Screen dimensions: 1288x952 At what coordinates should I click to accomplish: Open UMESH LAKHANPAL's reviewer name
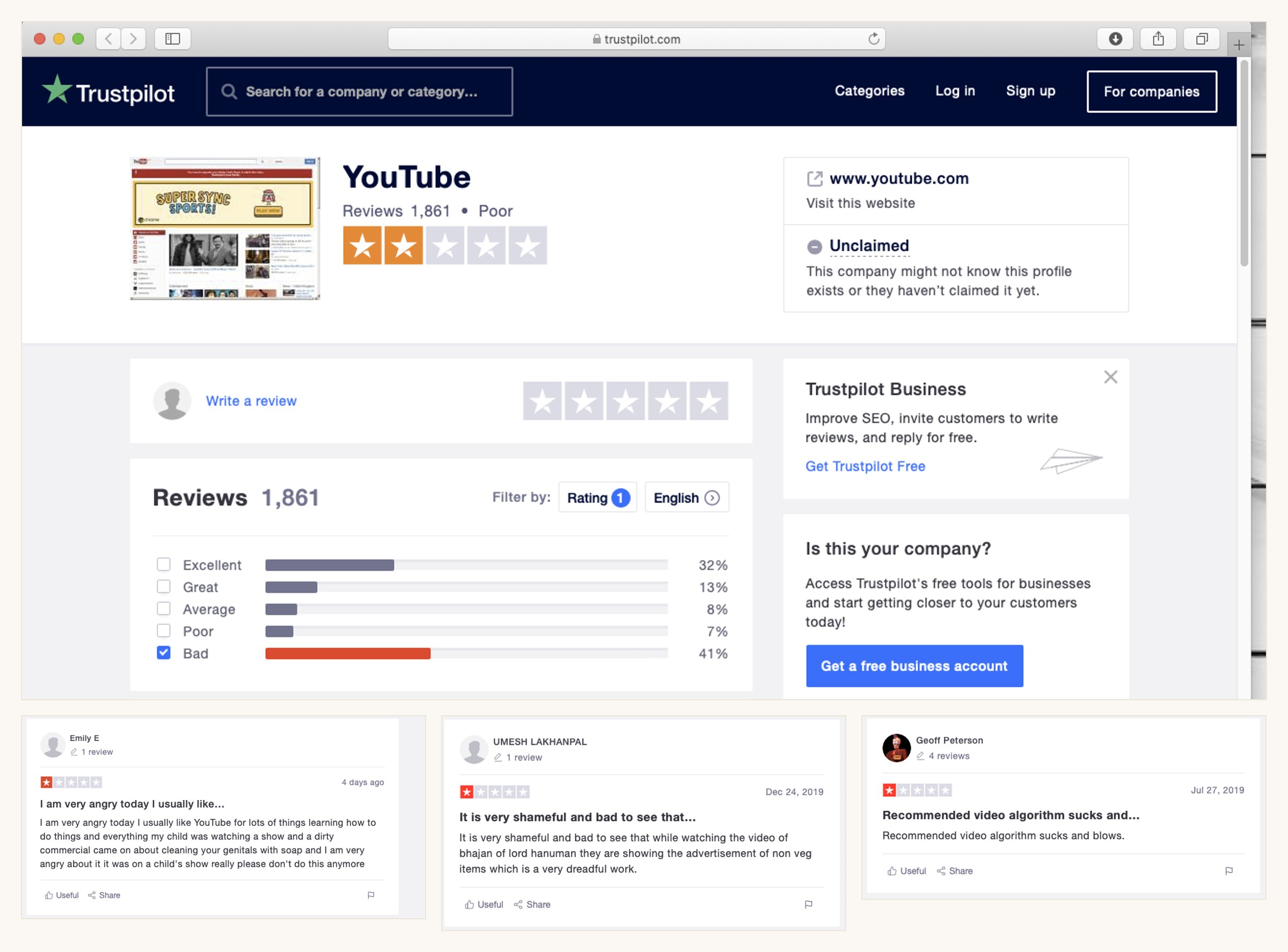540,742
